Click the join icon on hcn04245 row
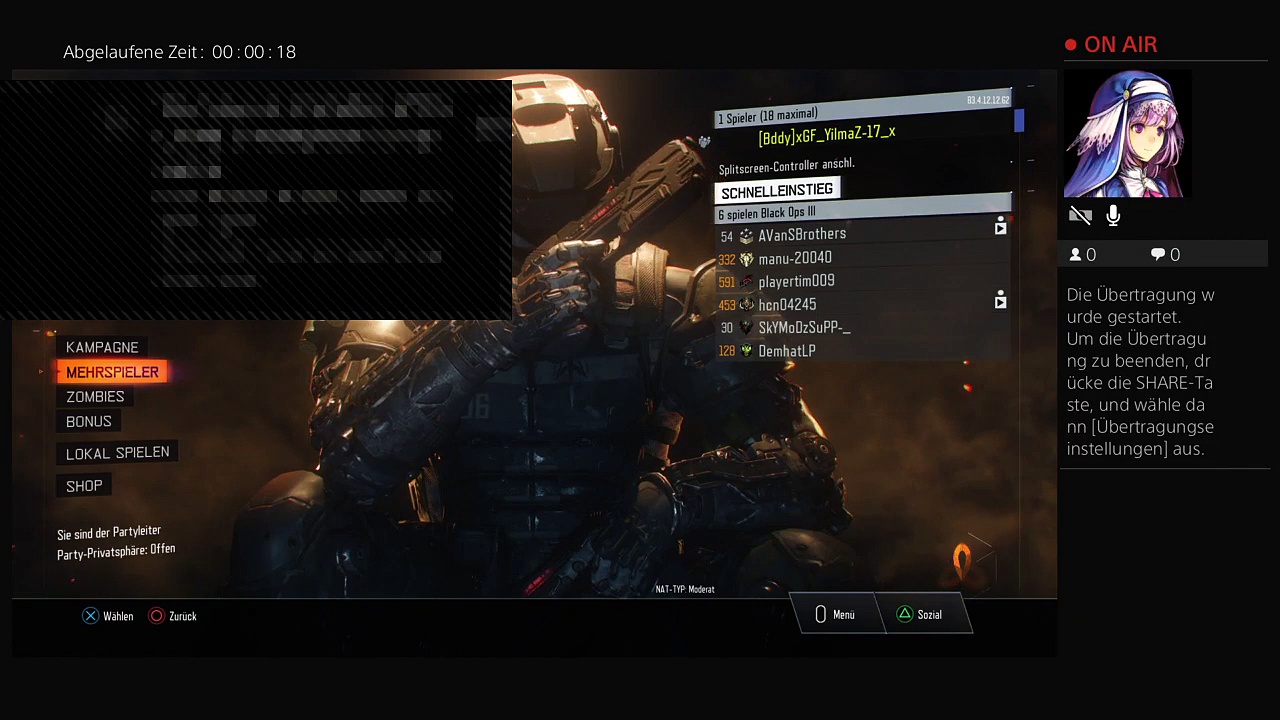The image size is (1280, 720). pos(1000,300)
